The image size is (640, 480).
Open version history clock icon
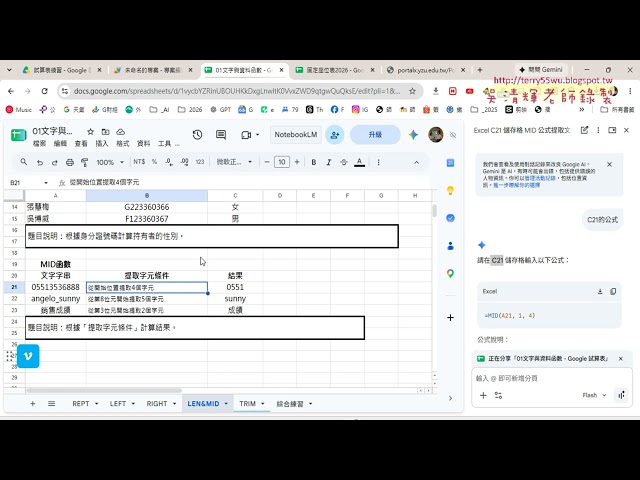click(x=197, y=135)
